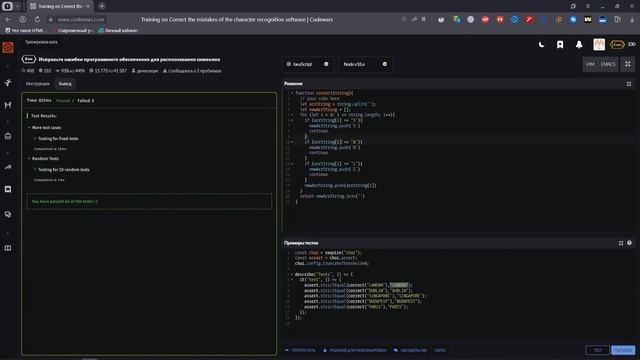The height and width of the screenshot is (360, 640).
Task: Click the satisfaction rating stat
Action: pos(70,71)
